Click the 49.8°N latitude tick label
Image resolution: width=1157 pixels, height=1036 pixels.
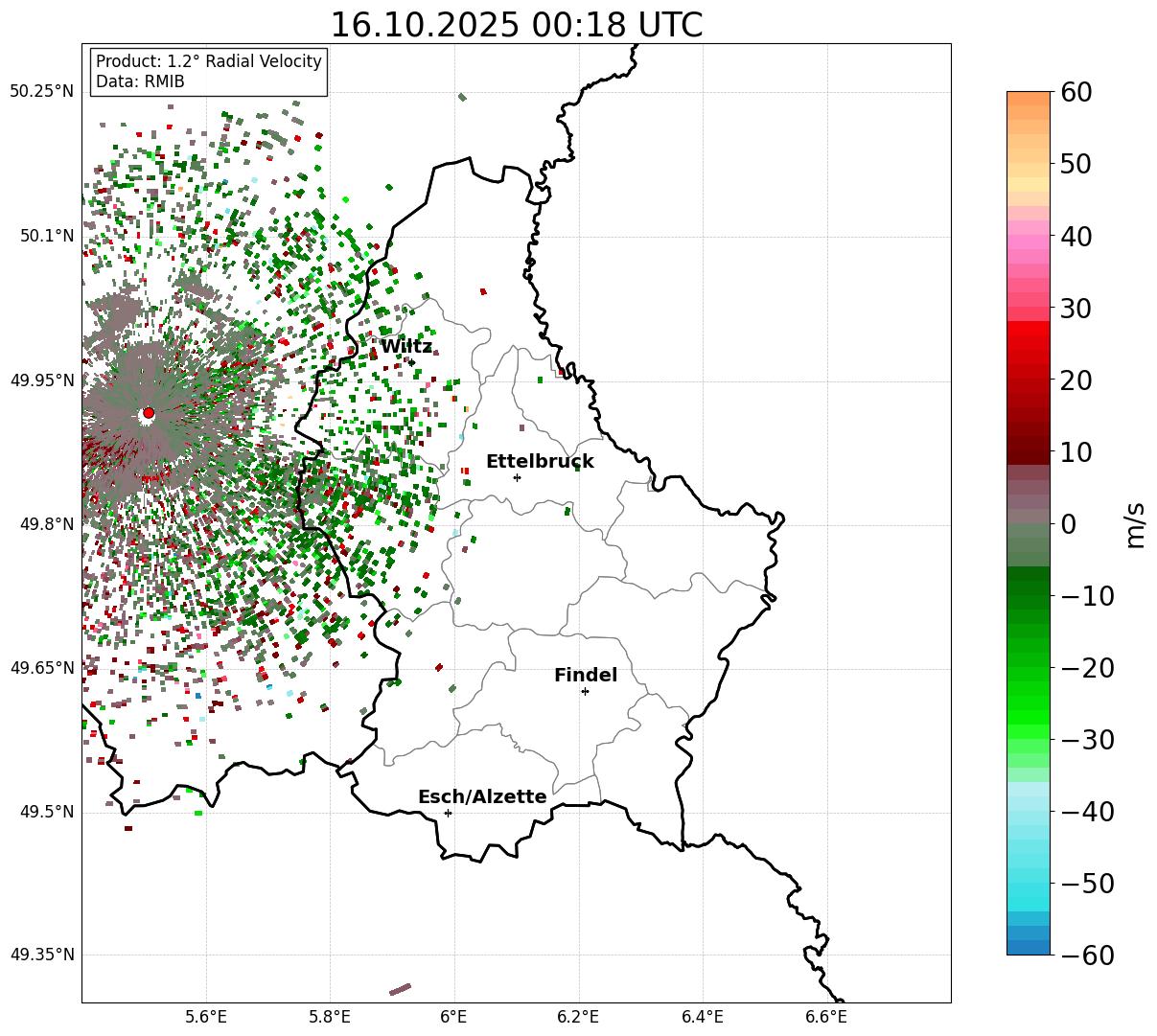[x=47, y=524]
